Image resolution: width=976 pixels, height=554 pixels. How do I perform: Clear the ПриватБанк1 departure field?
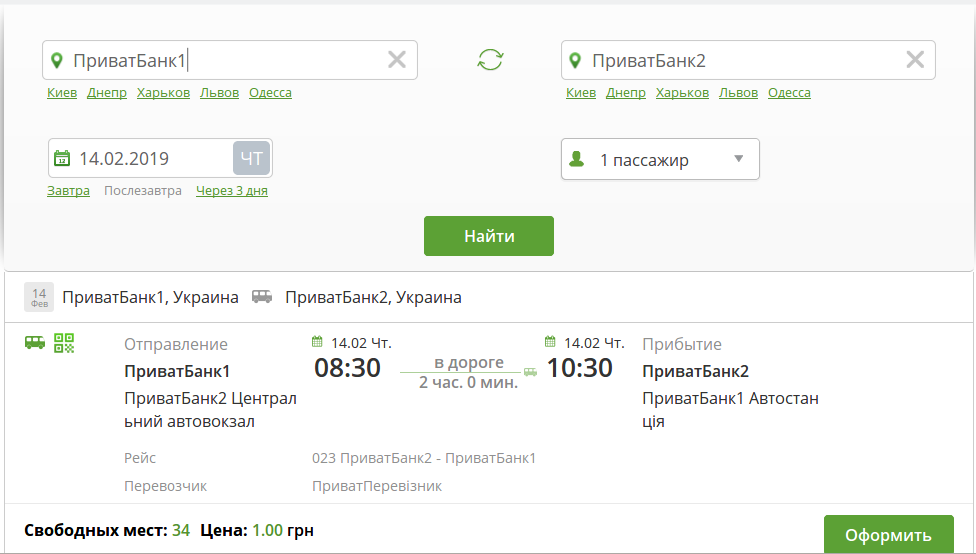click(397, 60)
